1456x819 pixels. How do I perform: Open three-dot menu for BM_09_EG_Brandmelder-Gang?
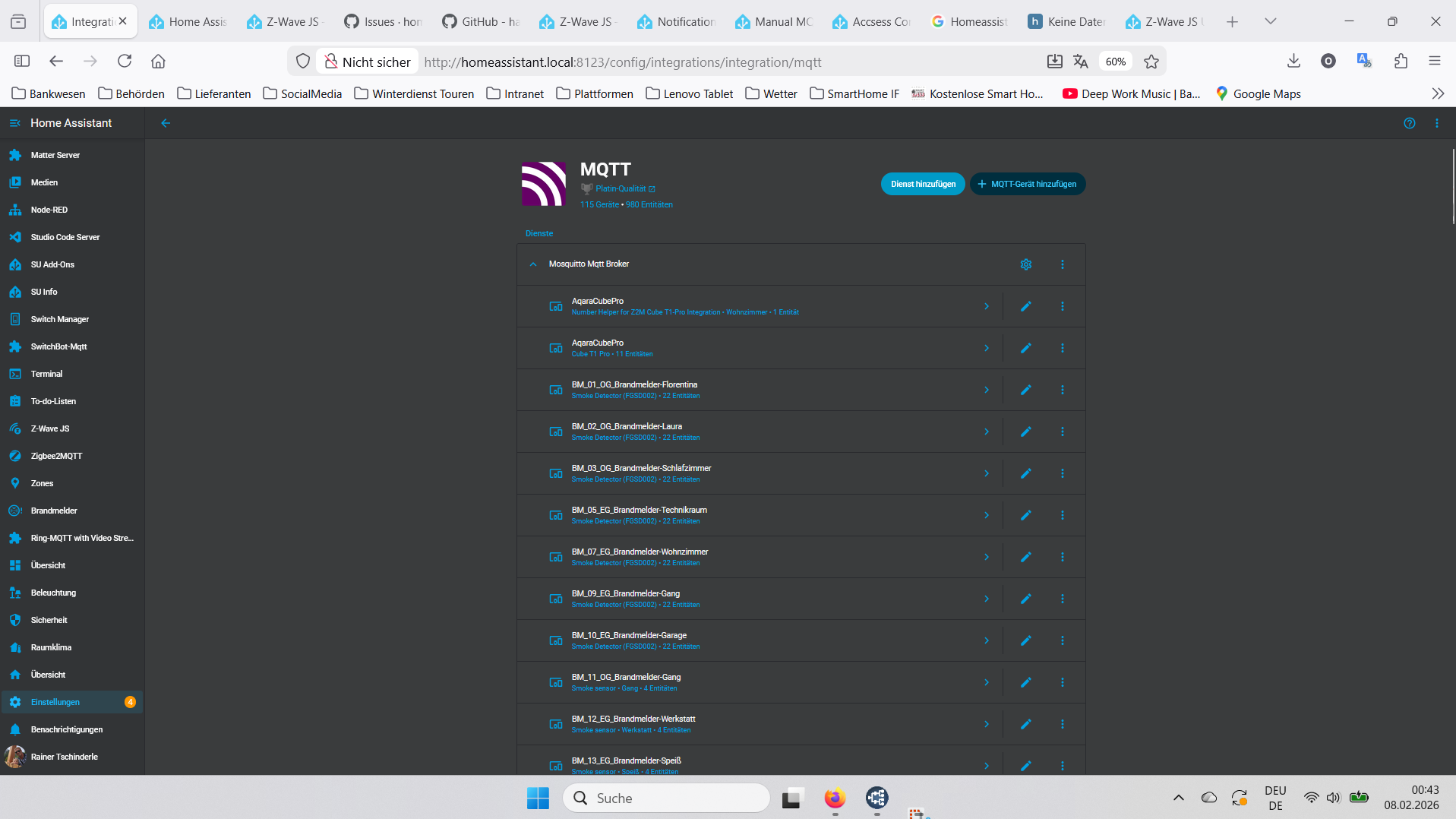coord(1063,599)
